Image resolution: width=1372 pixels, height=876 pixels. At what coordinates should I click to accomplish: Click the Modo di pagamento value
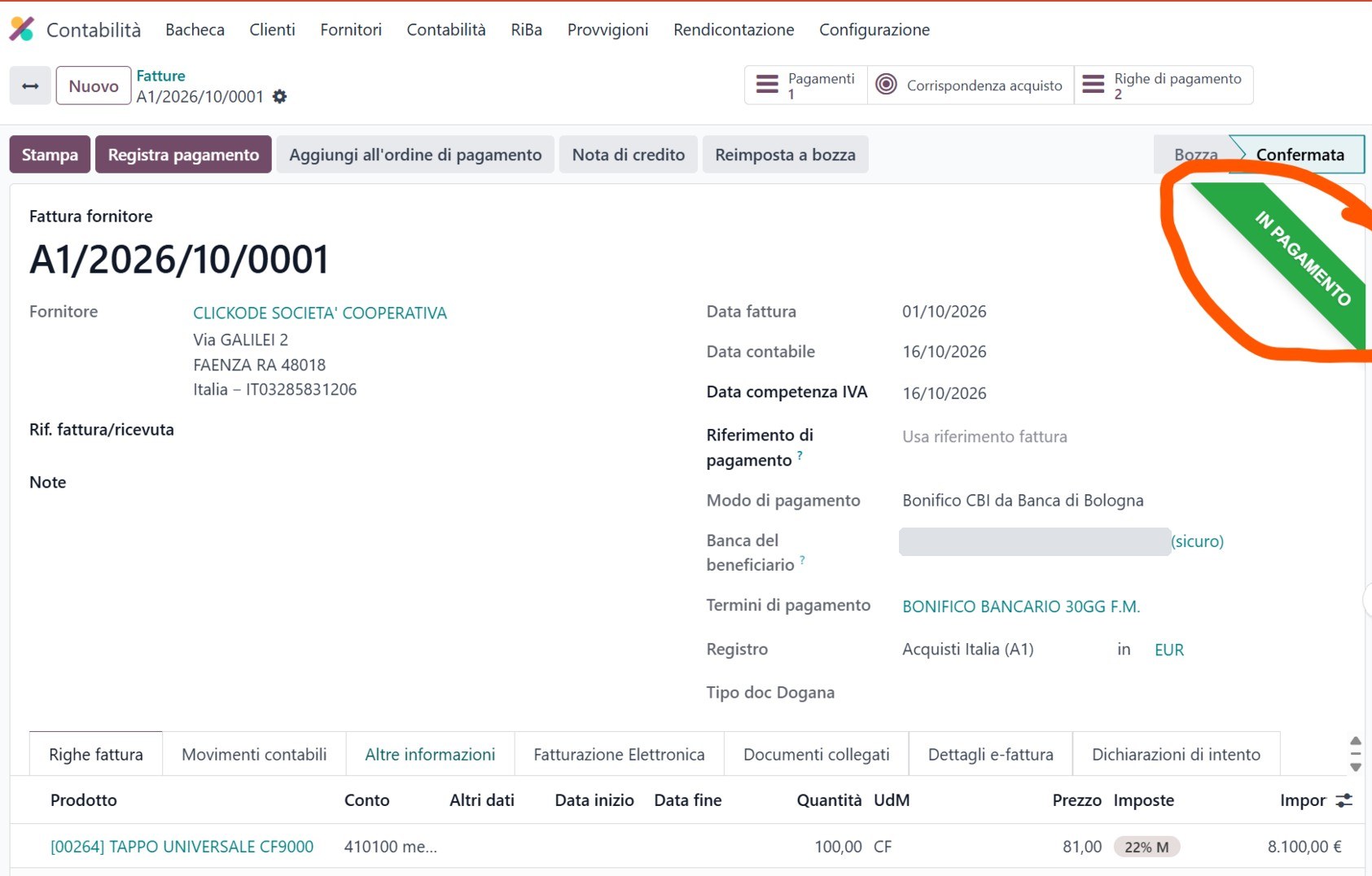click(x=1023, y=501)
